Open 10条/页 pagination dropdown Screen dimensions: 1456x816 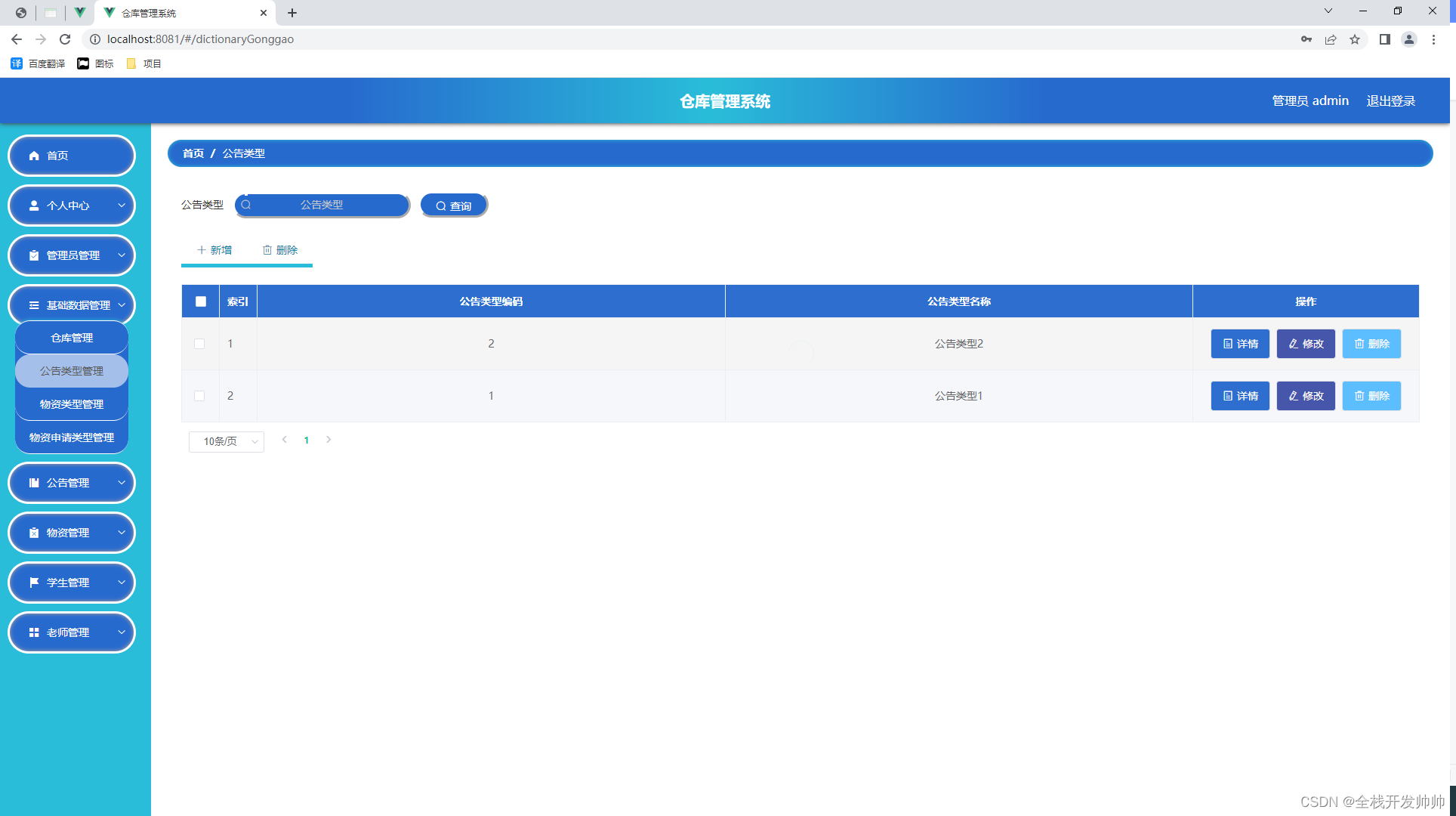[x=225, y=440]
